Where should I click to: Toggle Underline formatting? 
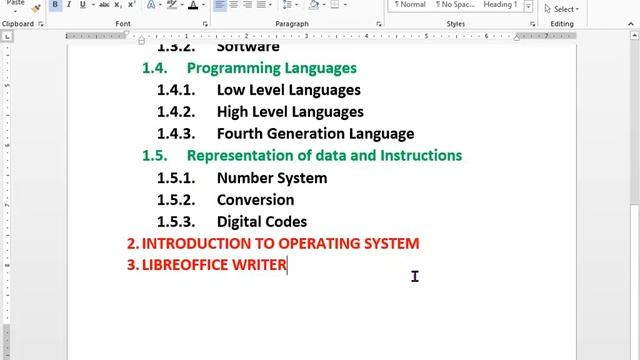tap(82, 4)
